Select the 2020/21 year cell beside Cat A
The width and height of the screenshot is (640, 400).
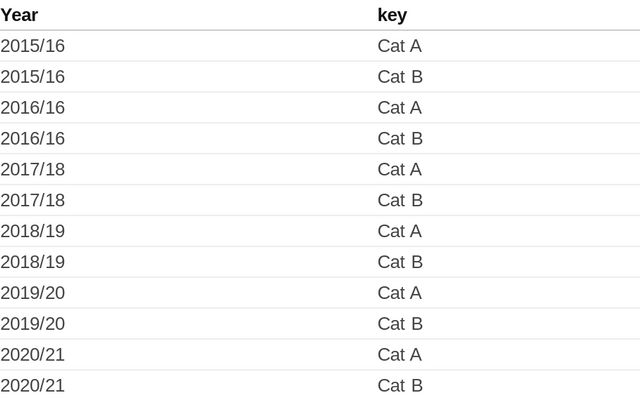pos(33,356)
